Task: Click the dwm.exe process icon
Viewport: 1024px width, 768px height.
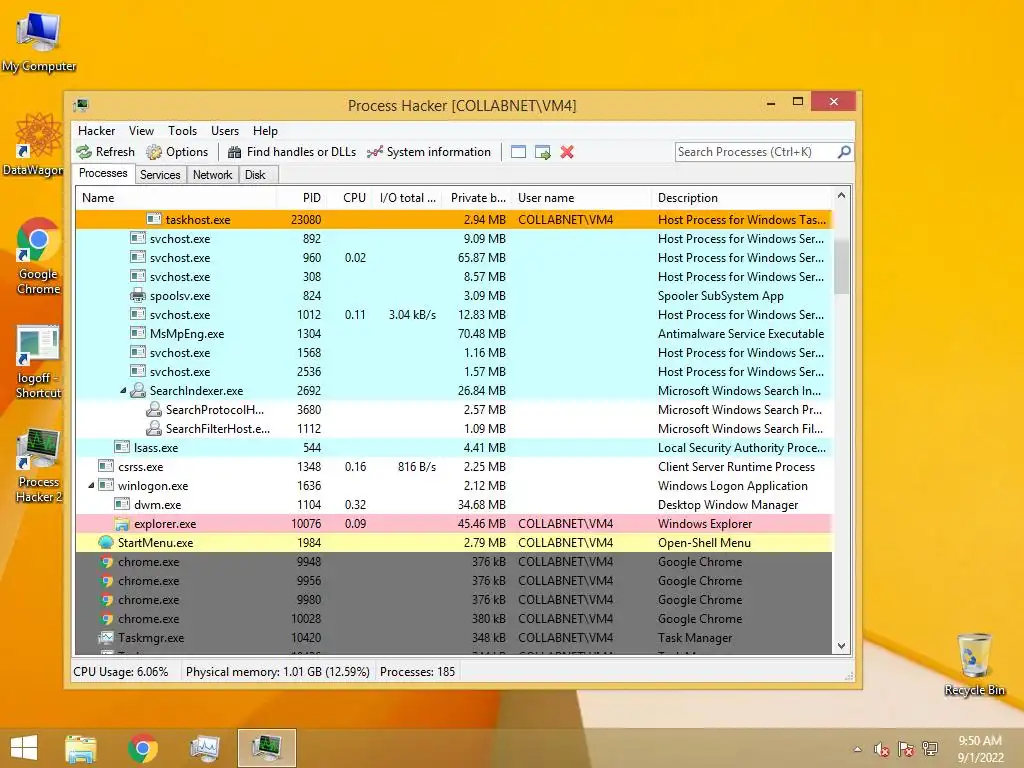Action: pos(122,504)
